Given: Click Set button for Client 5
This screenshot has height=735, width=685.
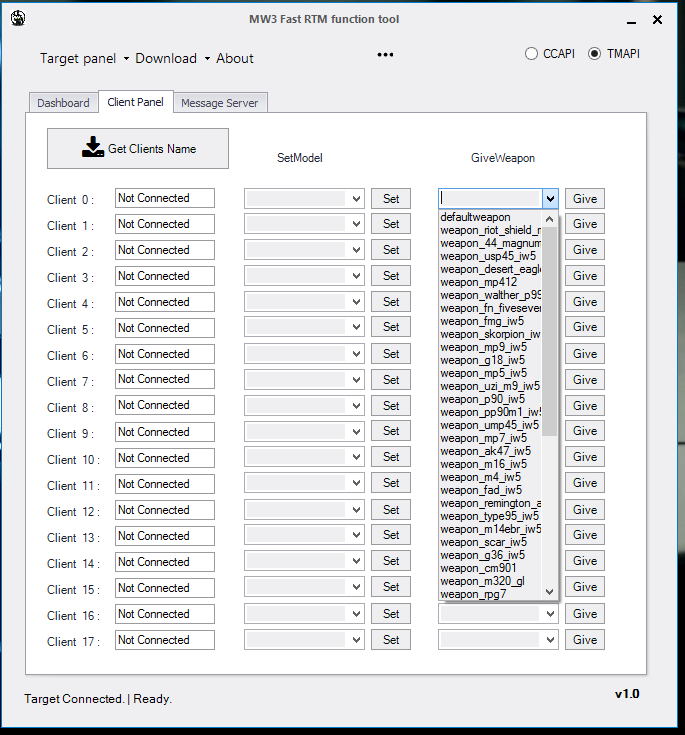Looking at the screenshot, I should pos(391,327).
